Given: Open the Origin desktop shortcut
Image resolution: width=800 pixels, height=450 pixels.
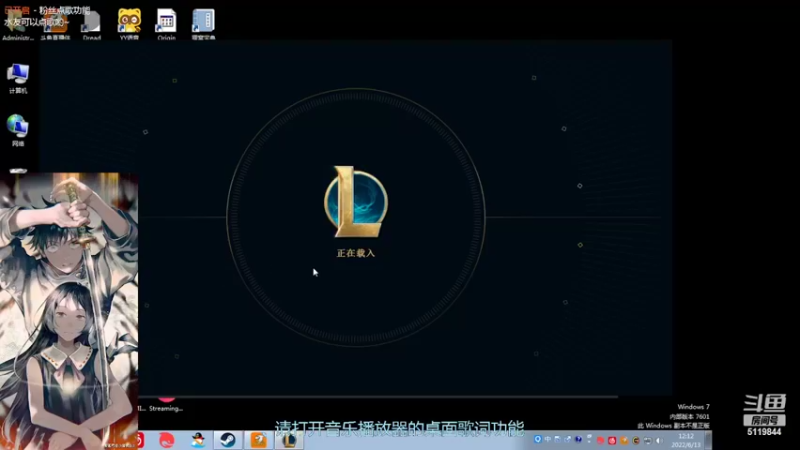Looking at the screenshot, I should coord(166,23).
